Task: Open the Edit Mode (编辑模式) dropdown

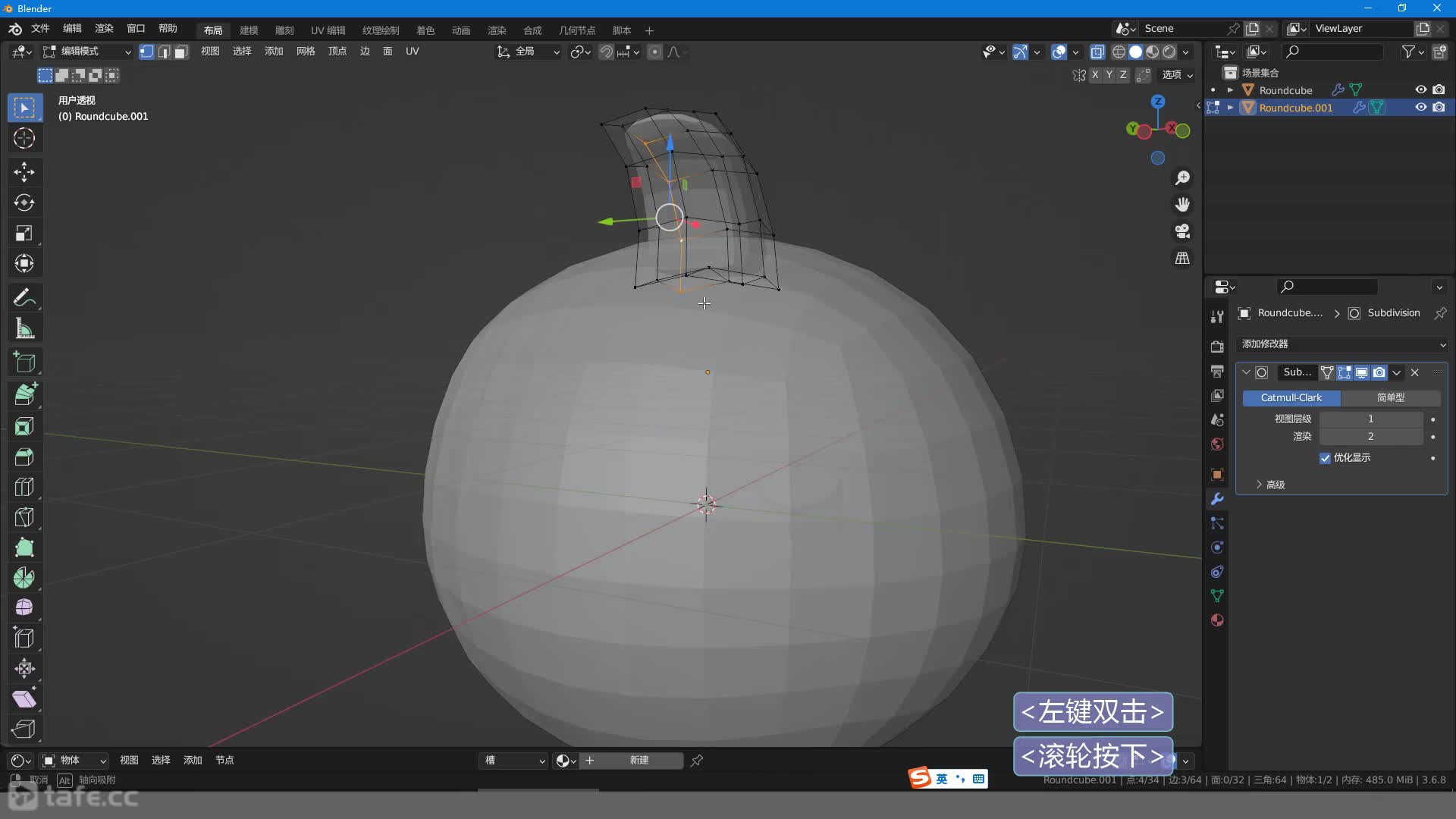Action: pos(86,52)
